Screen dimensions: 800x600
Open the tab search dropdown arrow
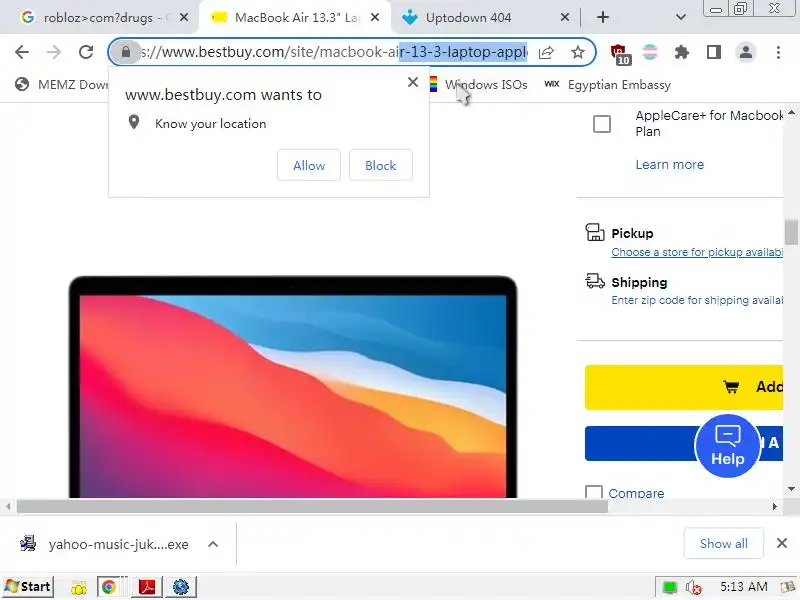coord(680,17)
